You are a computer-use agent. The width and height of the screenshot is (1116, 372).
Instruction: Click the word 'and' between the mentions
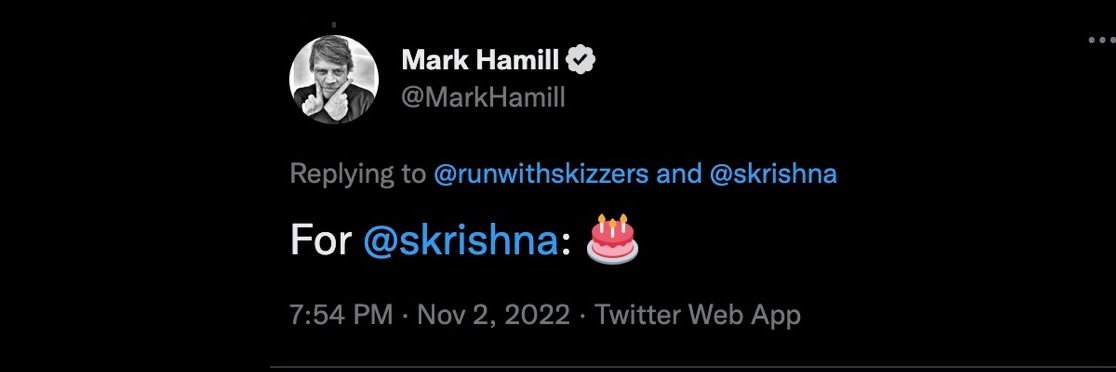pyautogui.click(x=679, y=174)
